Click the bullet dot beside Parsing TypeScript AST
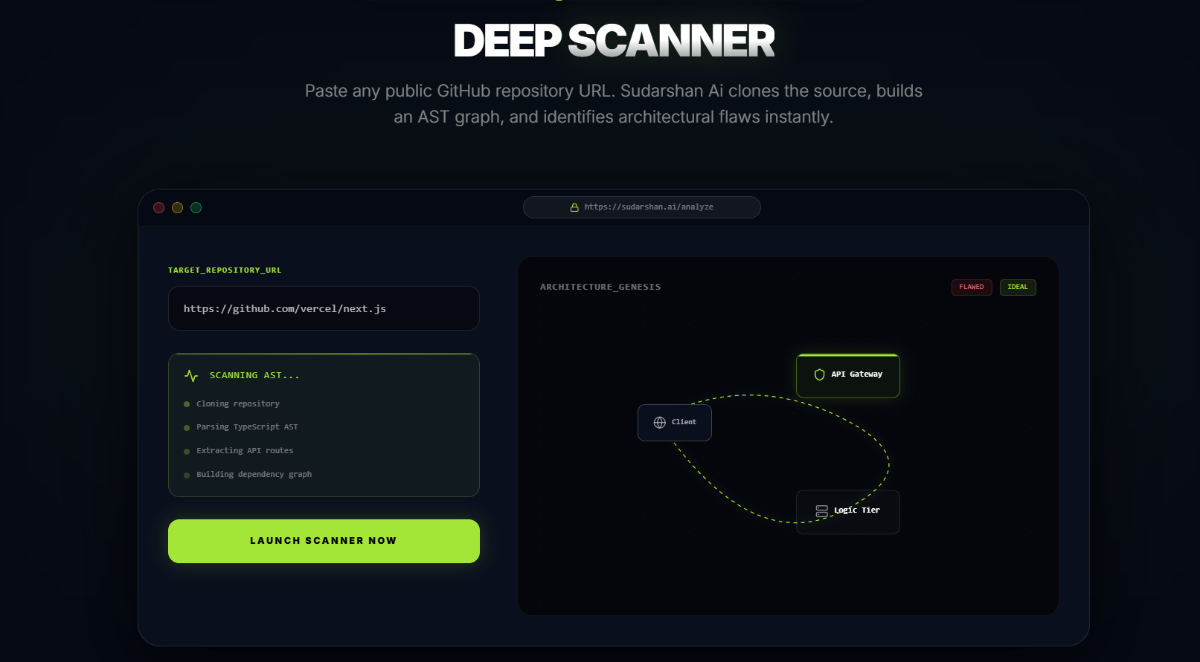The image size is (1200, 662). pyautogui.click(x=187, y=428)
